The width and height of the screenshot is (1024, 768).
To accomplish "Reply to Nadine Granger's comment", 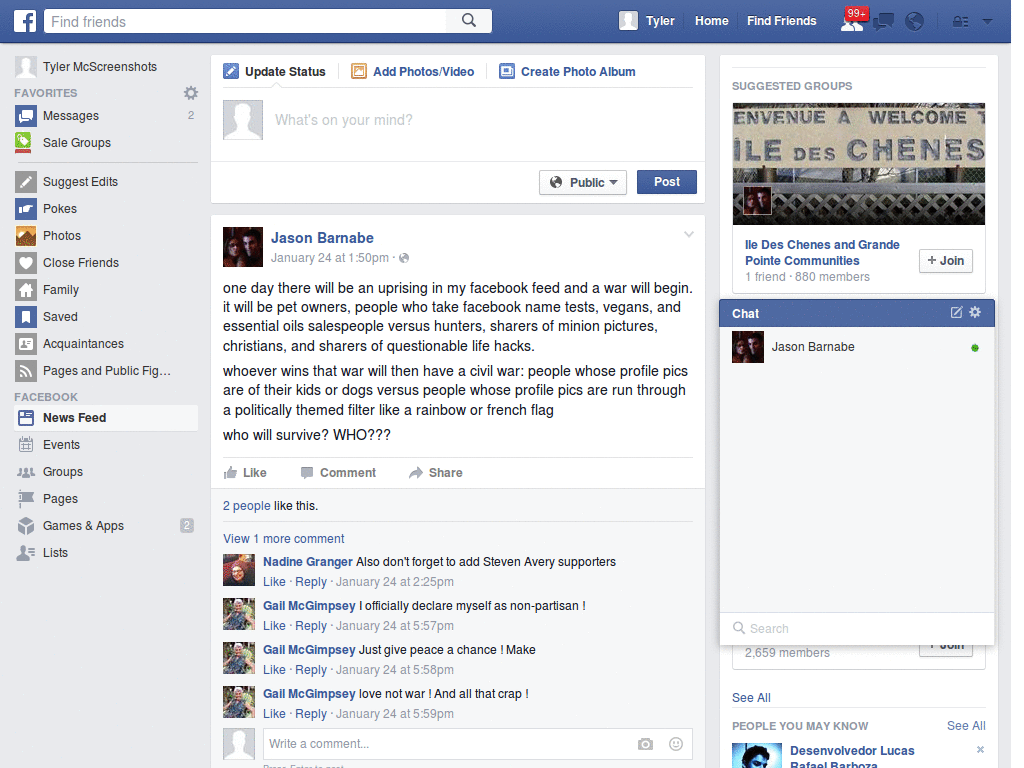I will 311,582.
